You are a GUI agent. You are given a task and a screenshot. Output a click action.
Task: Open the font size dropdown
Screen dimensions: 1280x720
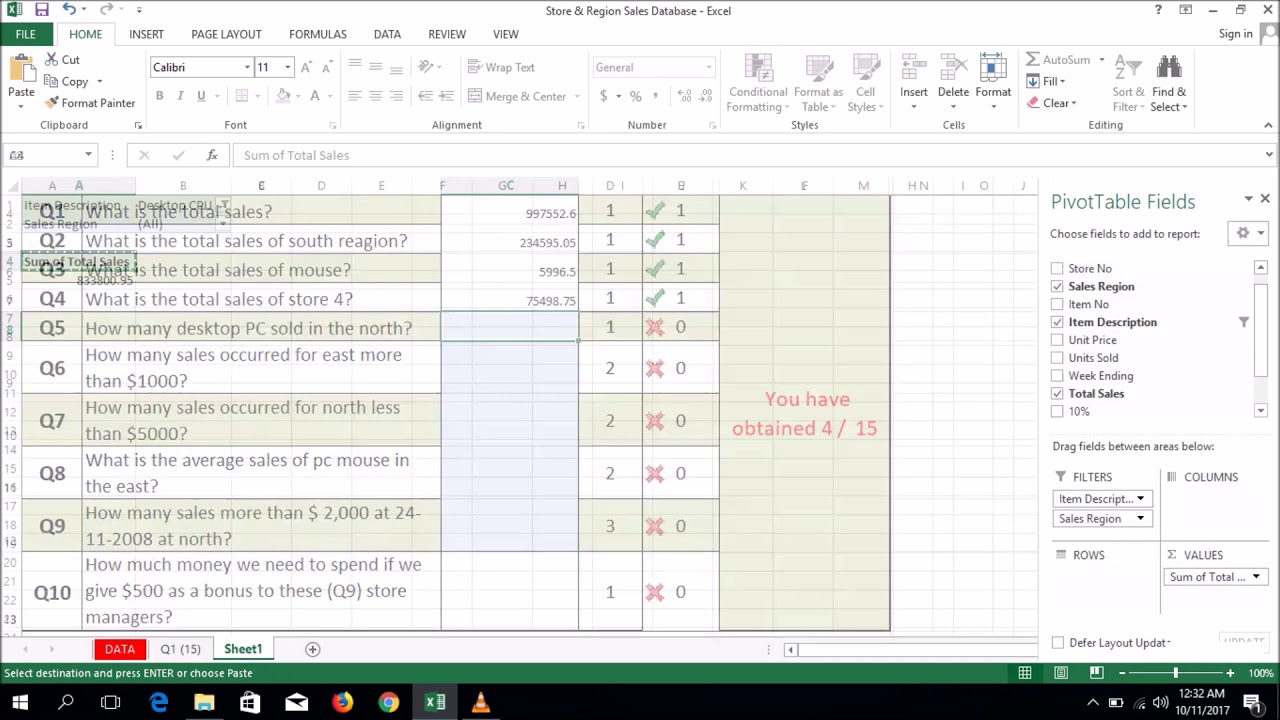pyautogui.click(x=288, y=67)
